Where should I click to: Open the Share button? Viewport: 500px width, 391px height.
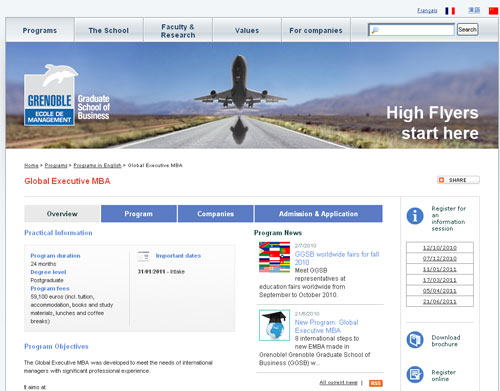click(x=458, y=180)
